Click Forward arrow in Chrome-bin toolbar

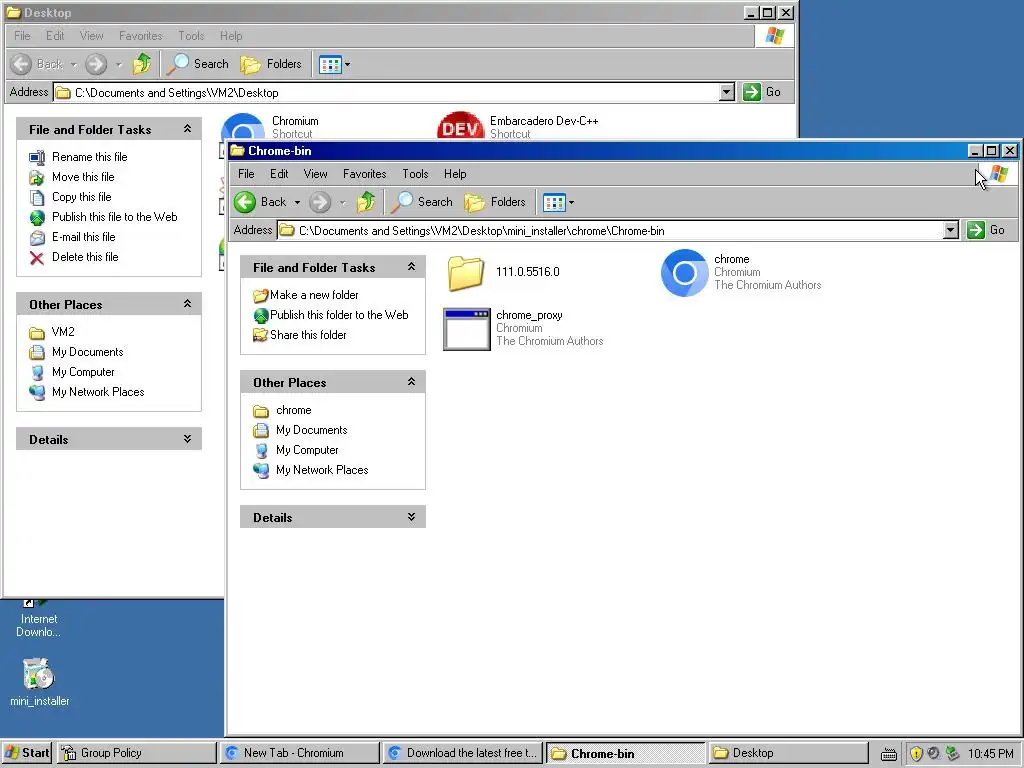[x=320, y=202]
